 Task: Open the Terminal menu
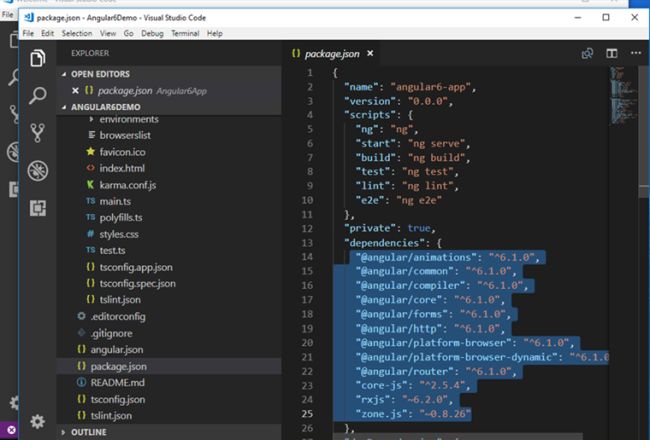(x=185, y=33)
